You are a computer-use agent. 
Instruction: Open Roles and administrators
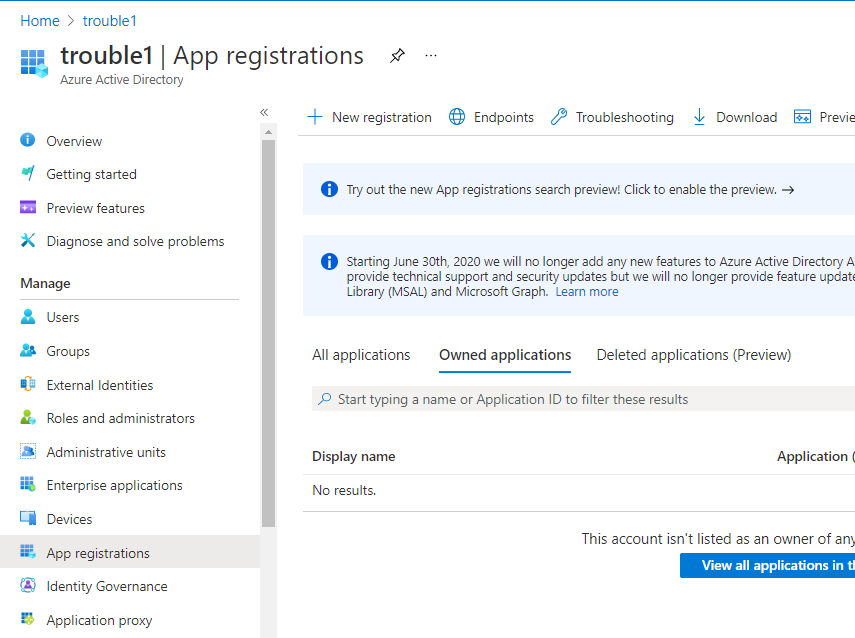coord(121,418)
